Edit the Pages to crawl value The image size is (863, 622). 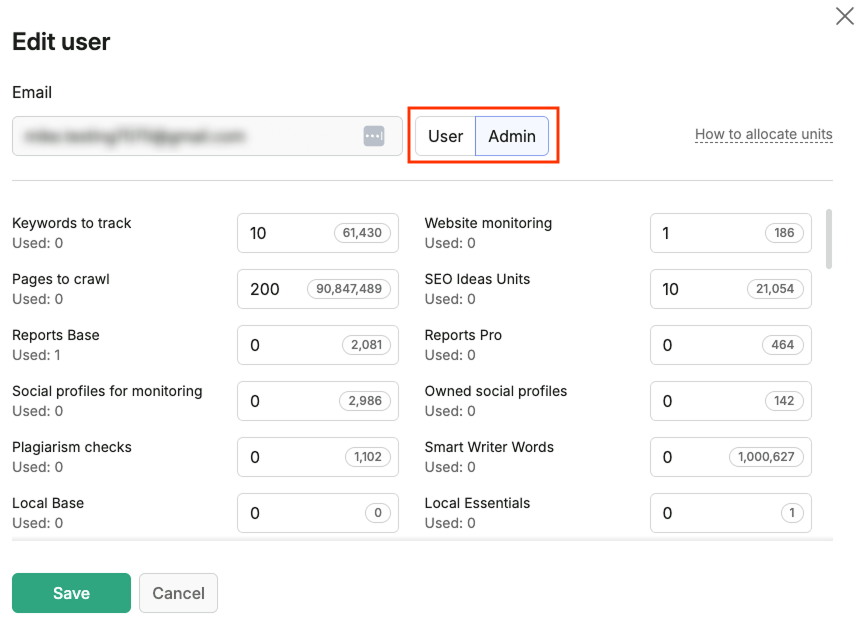click(318, 289)
